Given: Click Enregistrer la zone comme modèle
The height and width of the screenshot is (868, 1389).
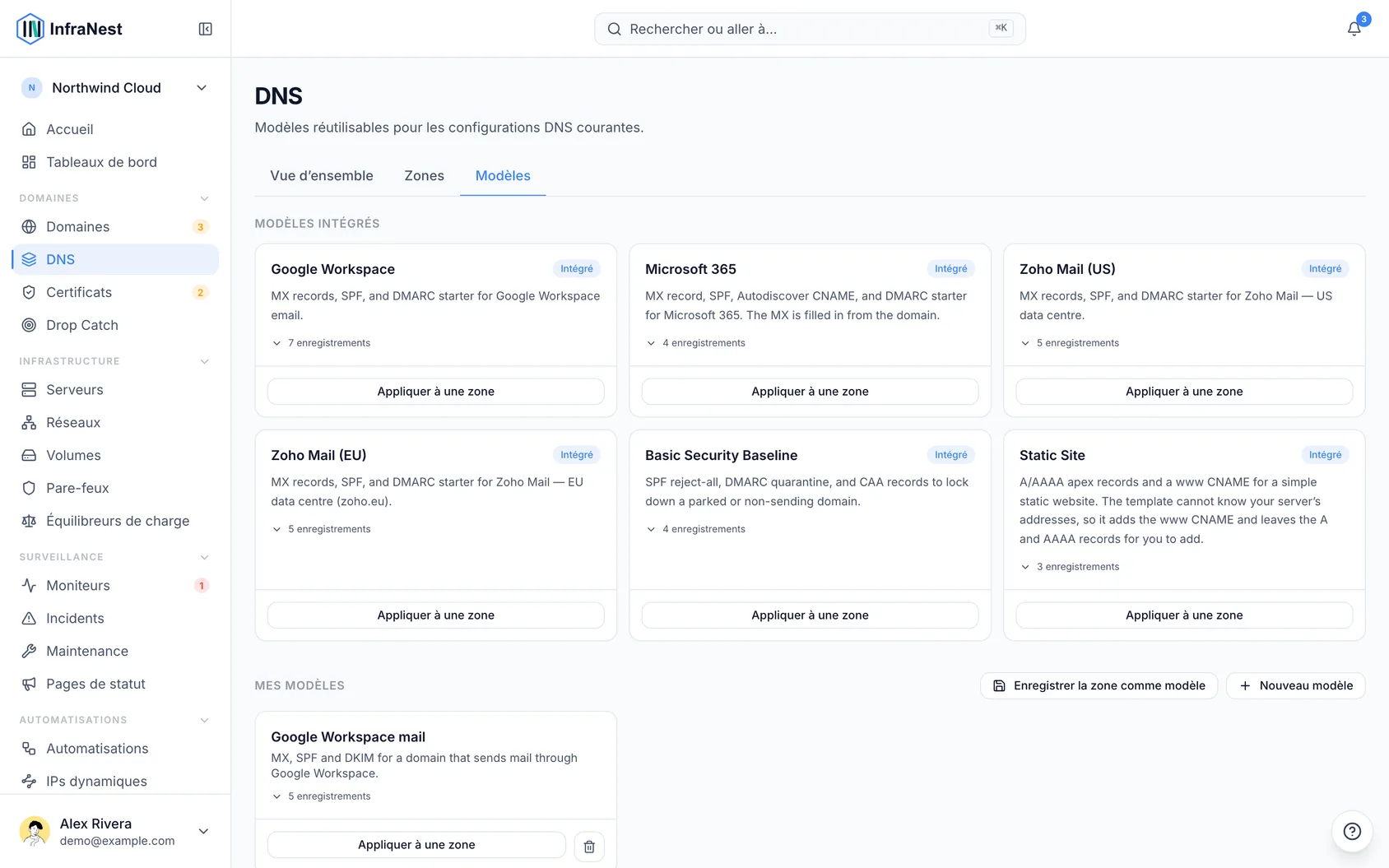Looking at the screenshot, I should (x=1099, y=685).
